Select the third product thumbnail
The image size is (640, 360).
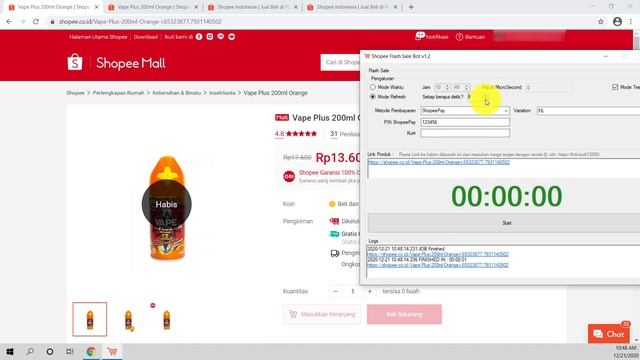coord(167,319)
